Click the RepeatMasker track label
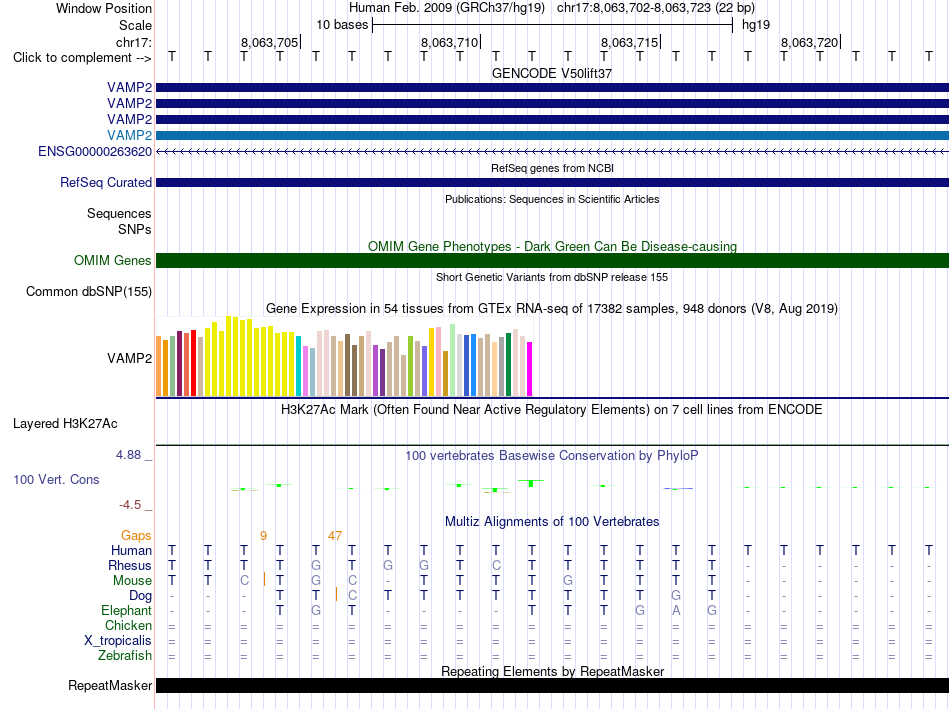Screen dimensions: 950x709 [110, 685]
